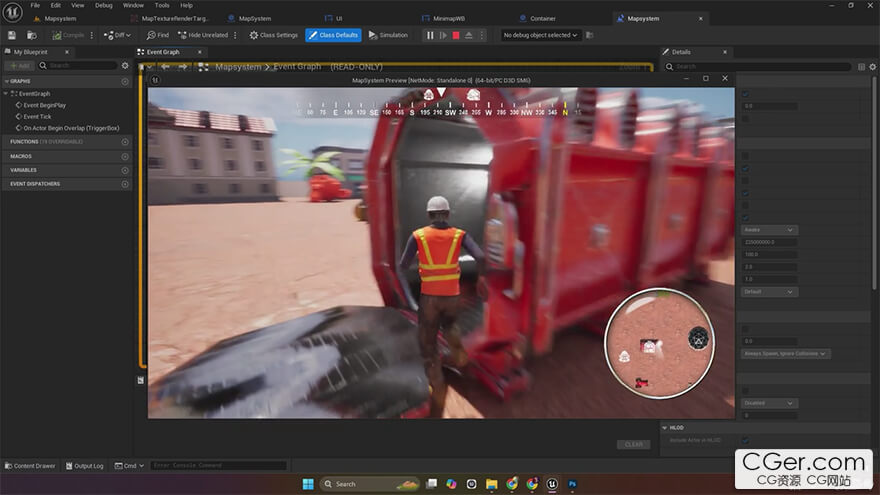880x495 pixels.
Task: Click the console command input field
Action: 219,466
